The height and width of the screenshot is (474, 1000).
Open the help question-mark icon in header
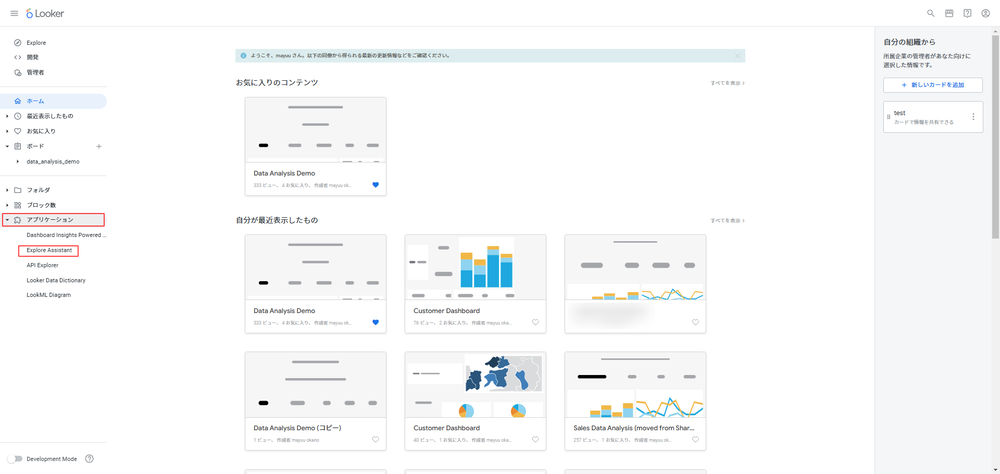pos(967,13)
